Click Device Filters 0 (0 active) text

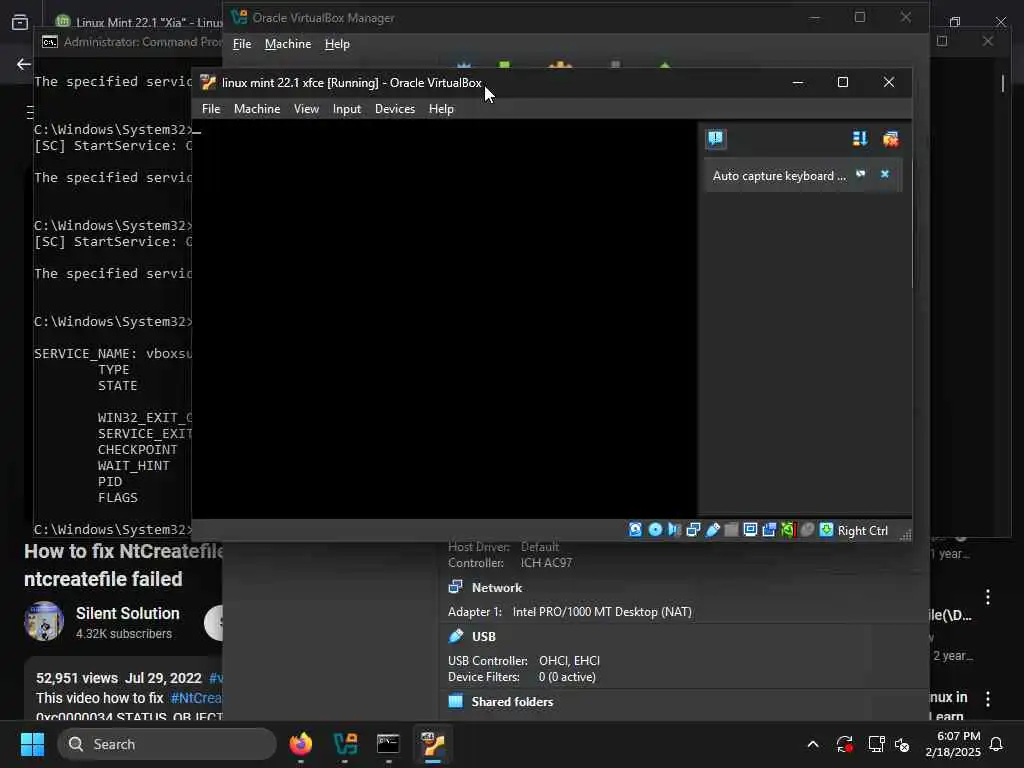[x=521, y=677]
